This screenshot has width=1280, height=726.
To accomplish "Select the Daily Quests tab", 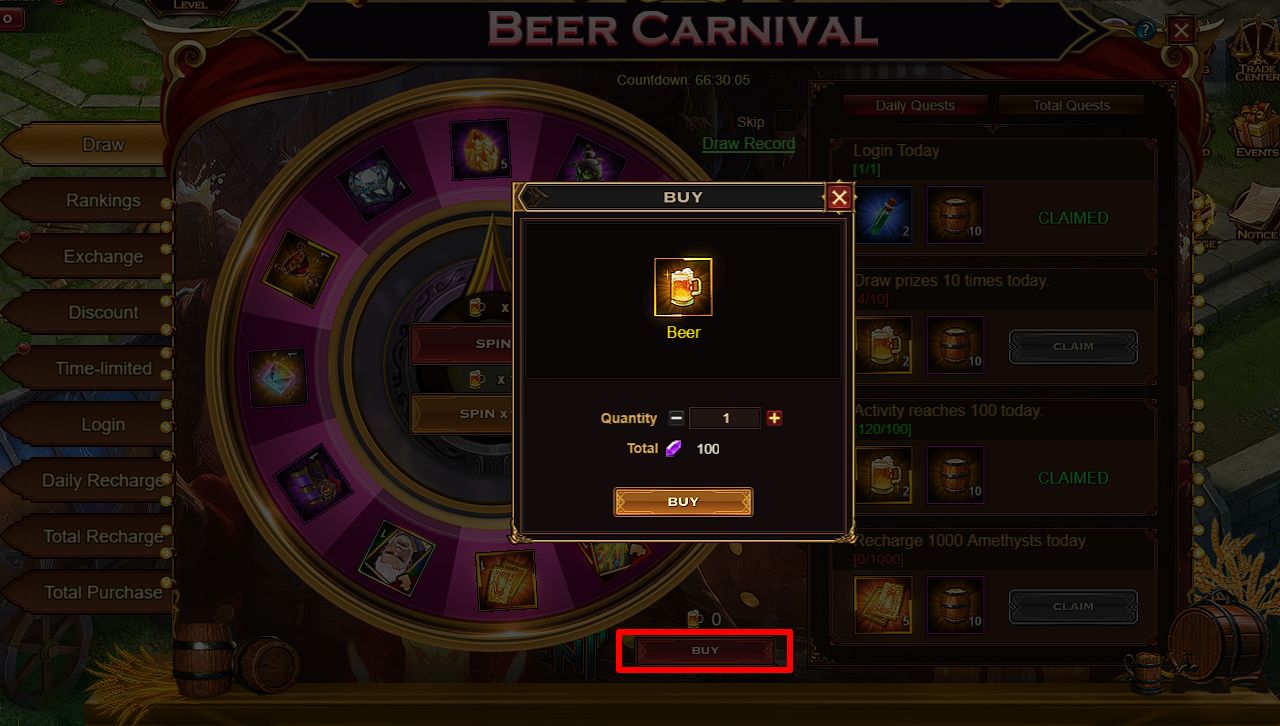I will pos(915,105).
